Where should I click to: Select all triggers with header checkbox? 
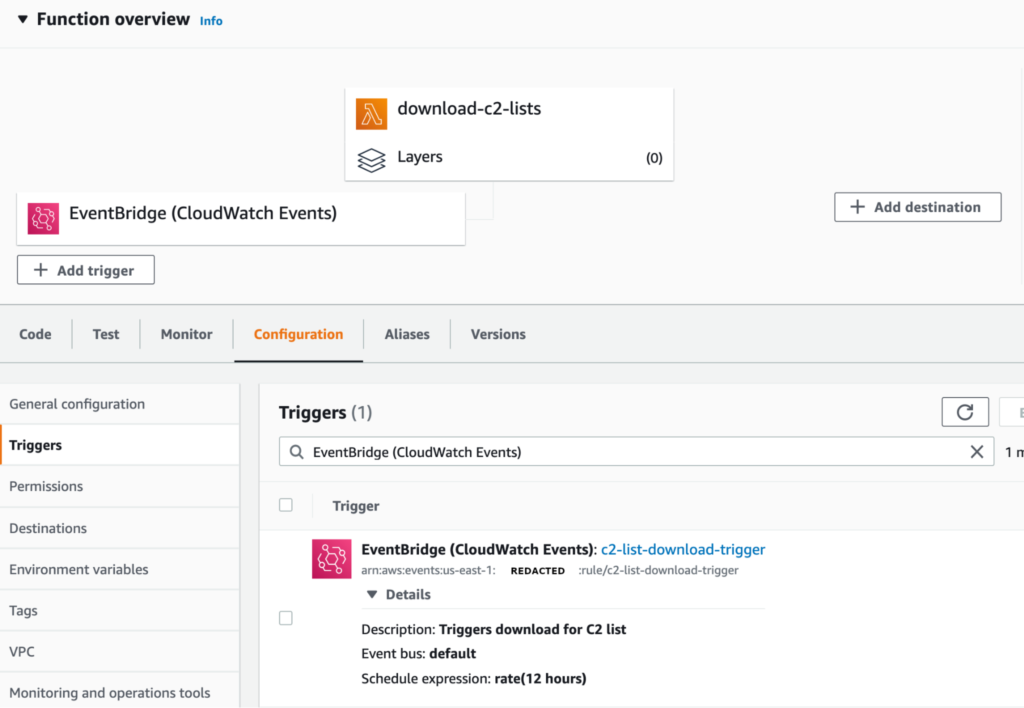[x=286, y=505]
